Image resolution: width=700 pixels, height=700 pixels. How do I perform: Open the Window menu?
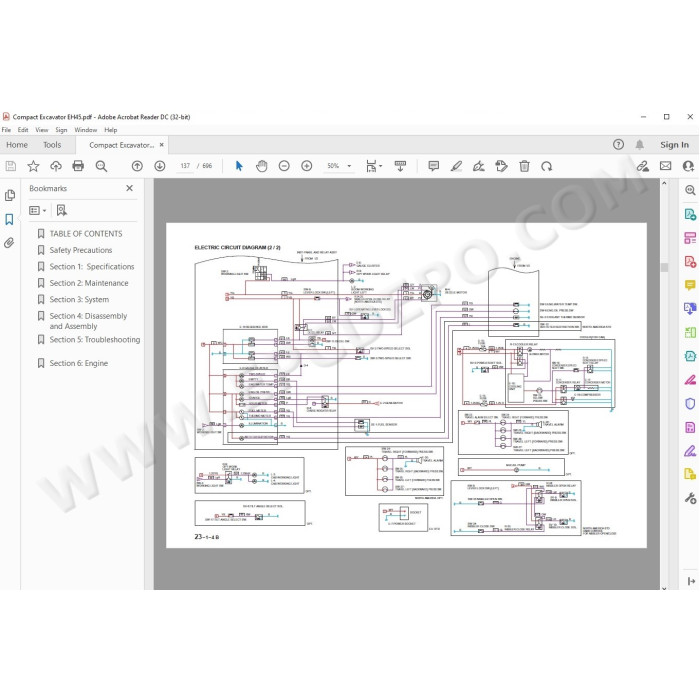coord(86,130)
